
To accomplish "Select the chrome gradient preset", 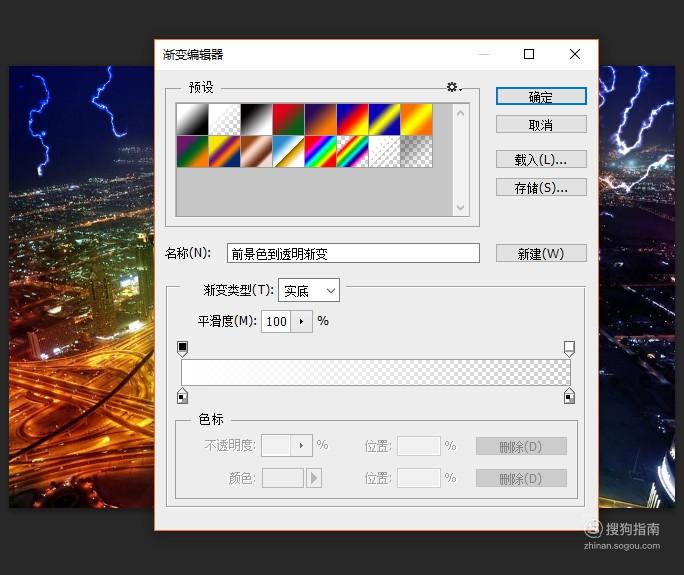I will [288, 151].
